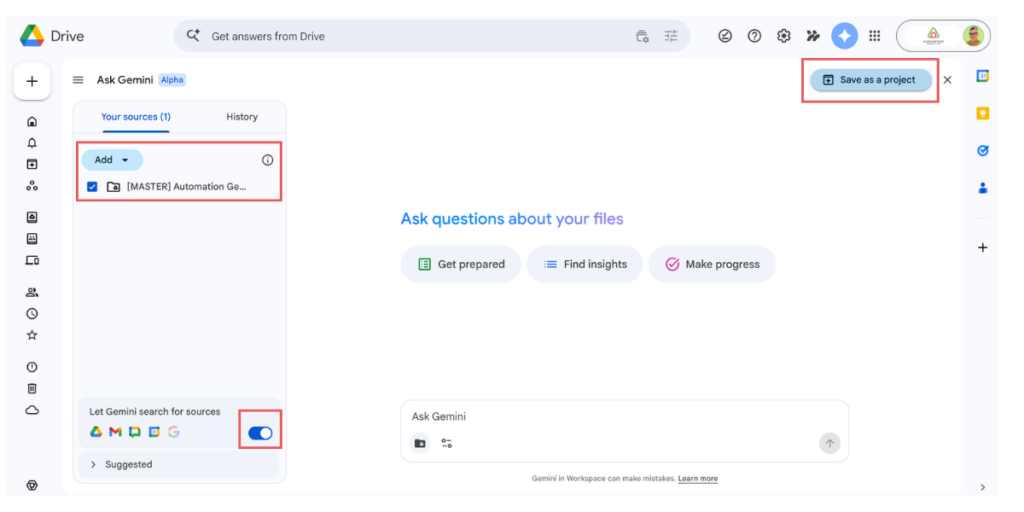Click the Gemini icon at bottom-left
Viewport: 1024px width, 512px height.
pyautogui.click(x=31, y=485)
